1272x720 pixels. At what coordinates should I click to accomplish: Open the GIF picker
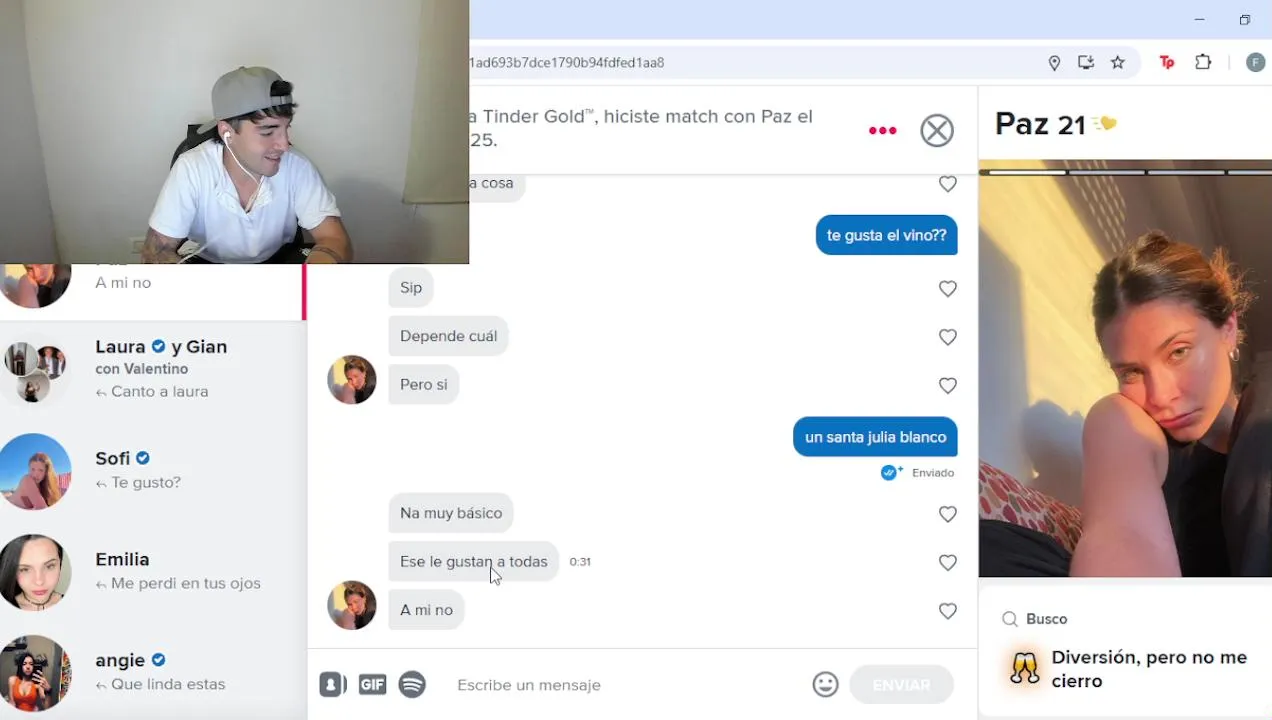[x=372, y=684]
